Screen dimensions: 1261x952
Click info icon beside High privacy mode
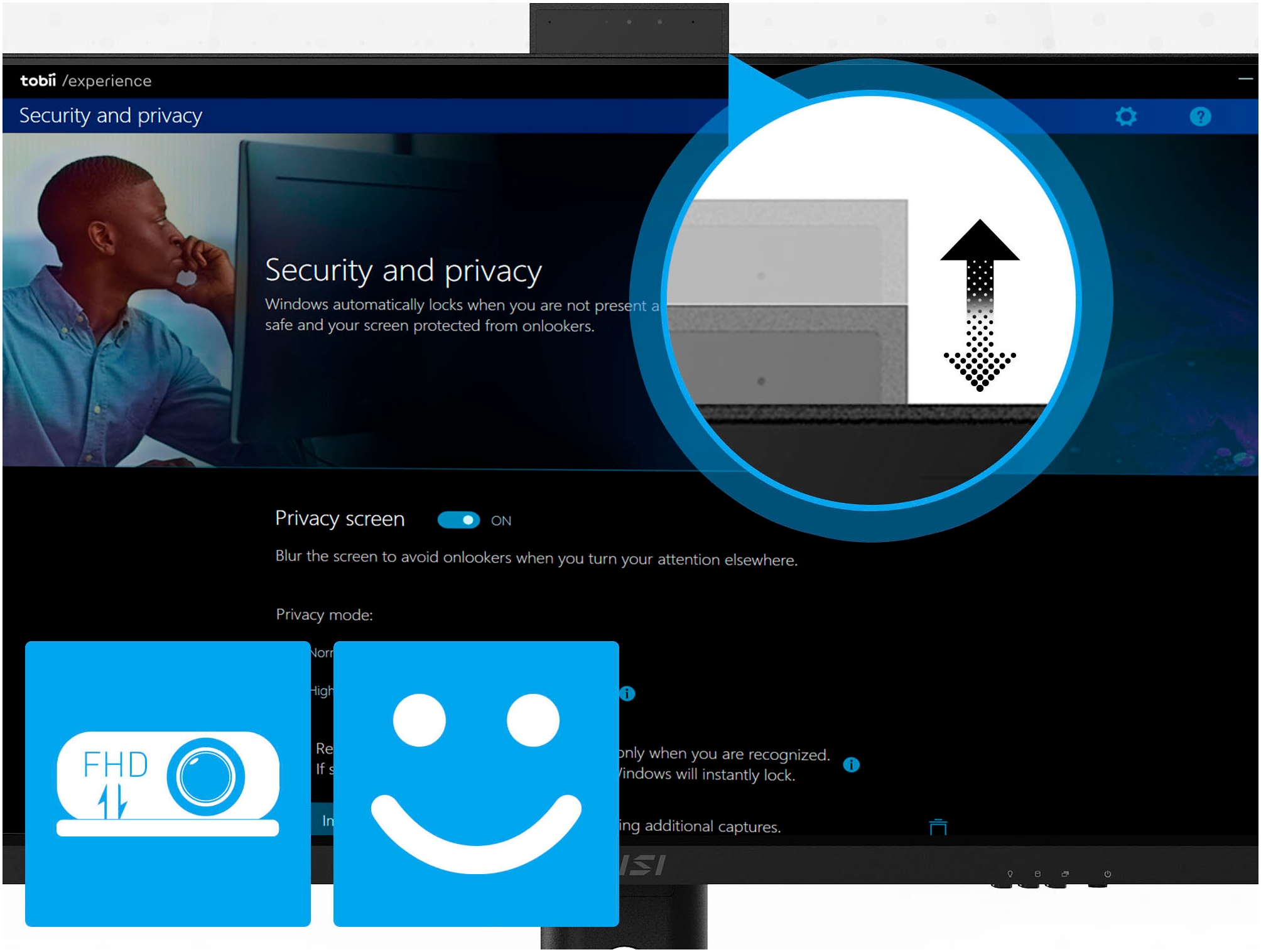(627, 693)
